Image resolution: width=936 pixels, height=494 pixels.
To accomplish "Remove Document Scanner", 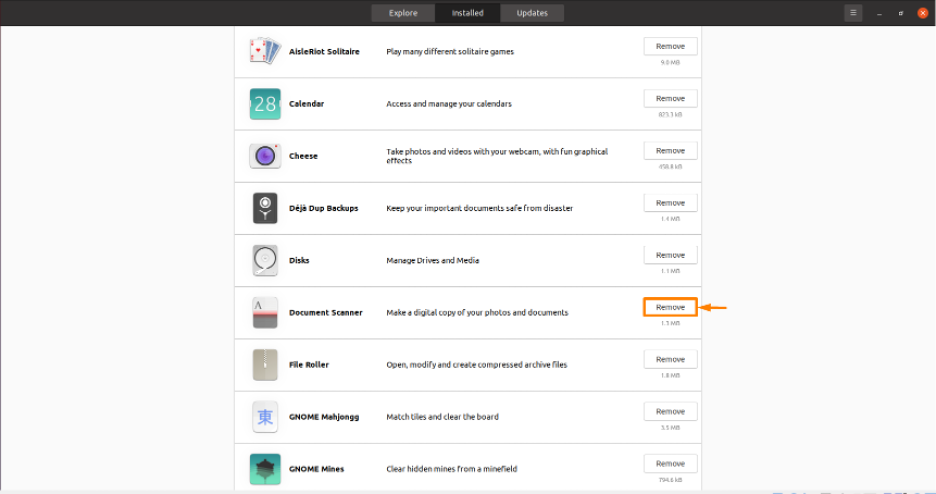I will pos(670,307).
